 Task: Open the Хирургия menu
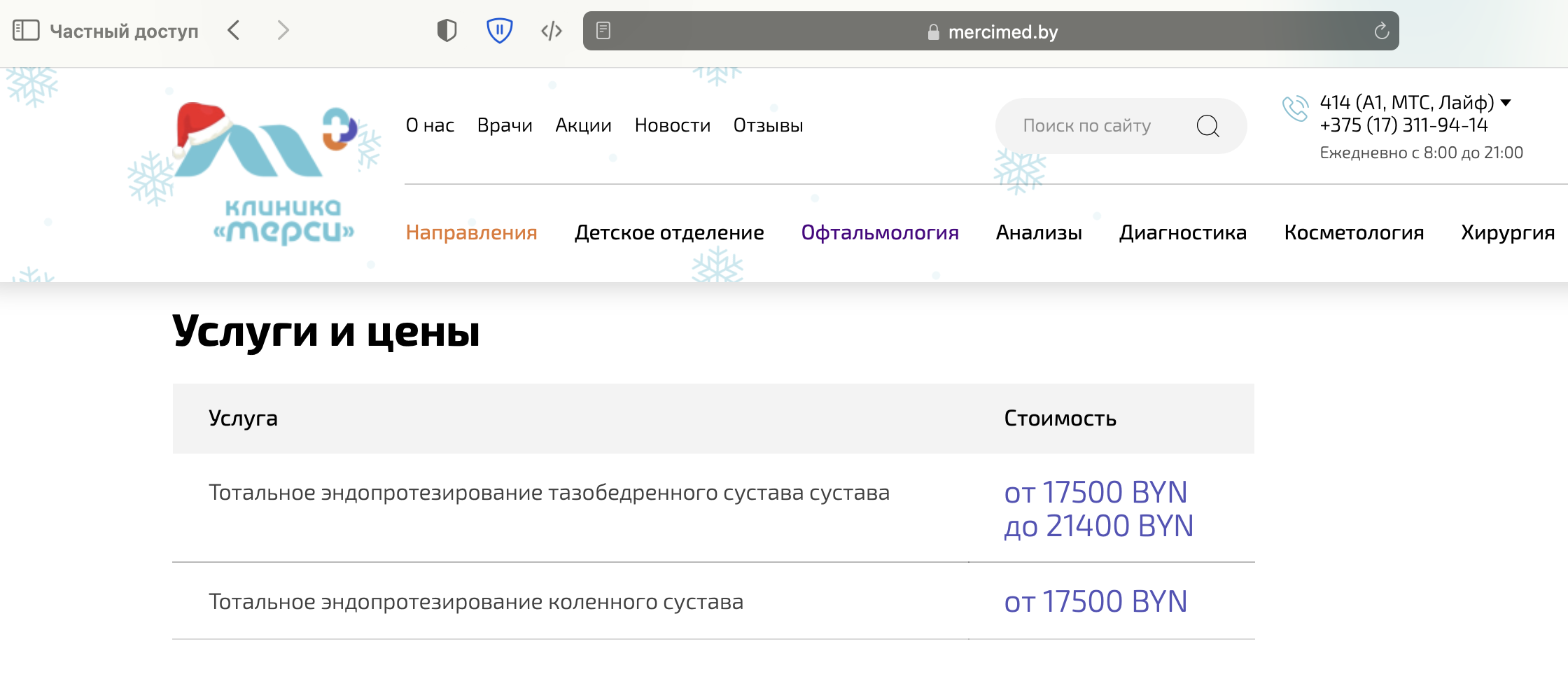[1508, 232]
